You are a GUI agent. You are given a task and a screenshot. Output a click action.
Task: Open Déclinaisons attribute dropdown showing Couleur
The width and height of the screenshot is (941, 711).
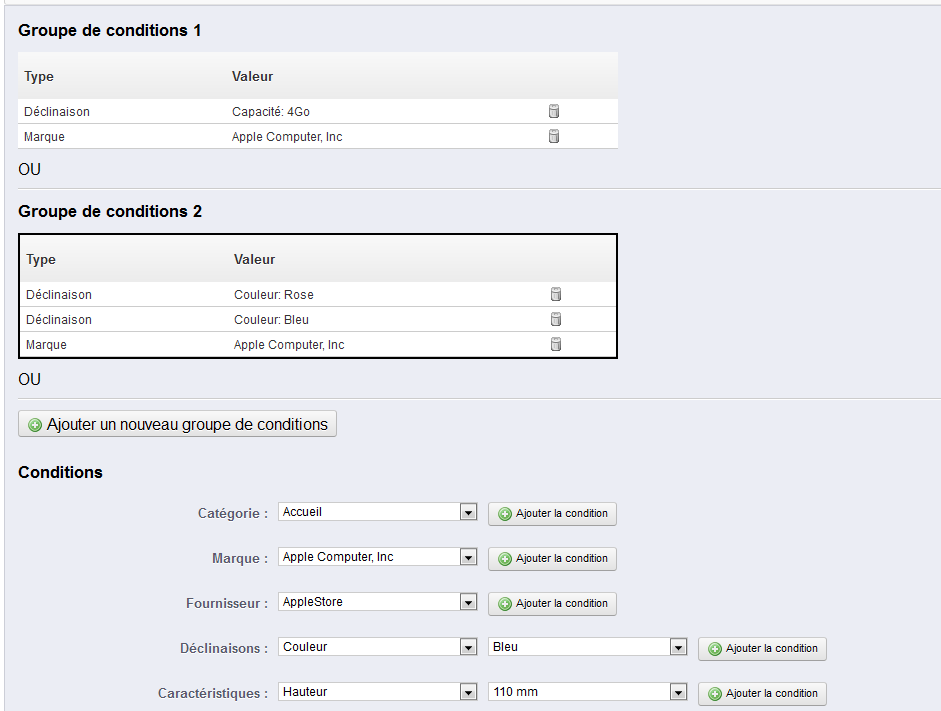[377, 647]
